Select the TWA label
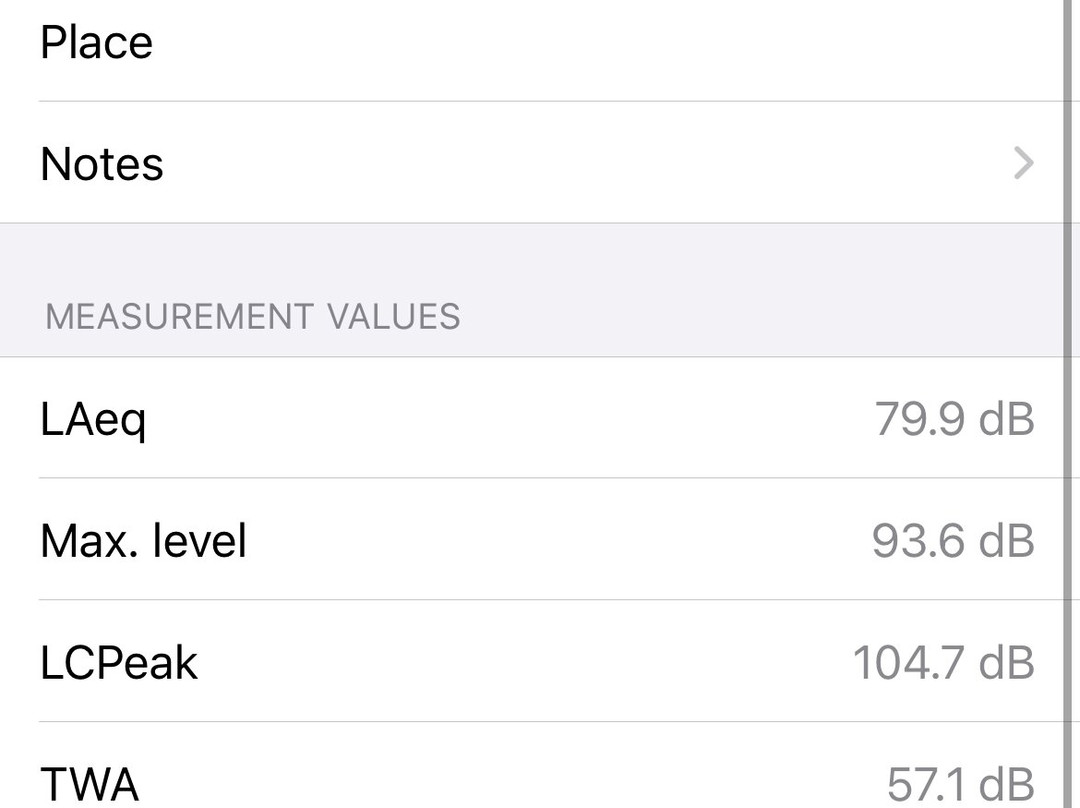 point(90,784)
